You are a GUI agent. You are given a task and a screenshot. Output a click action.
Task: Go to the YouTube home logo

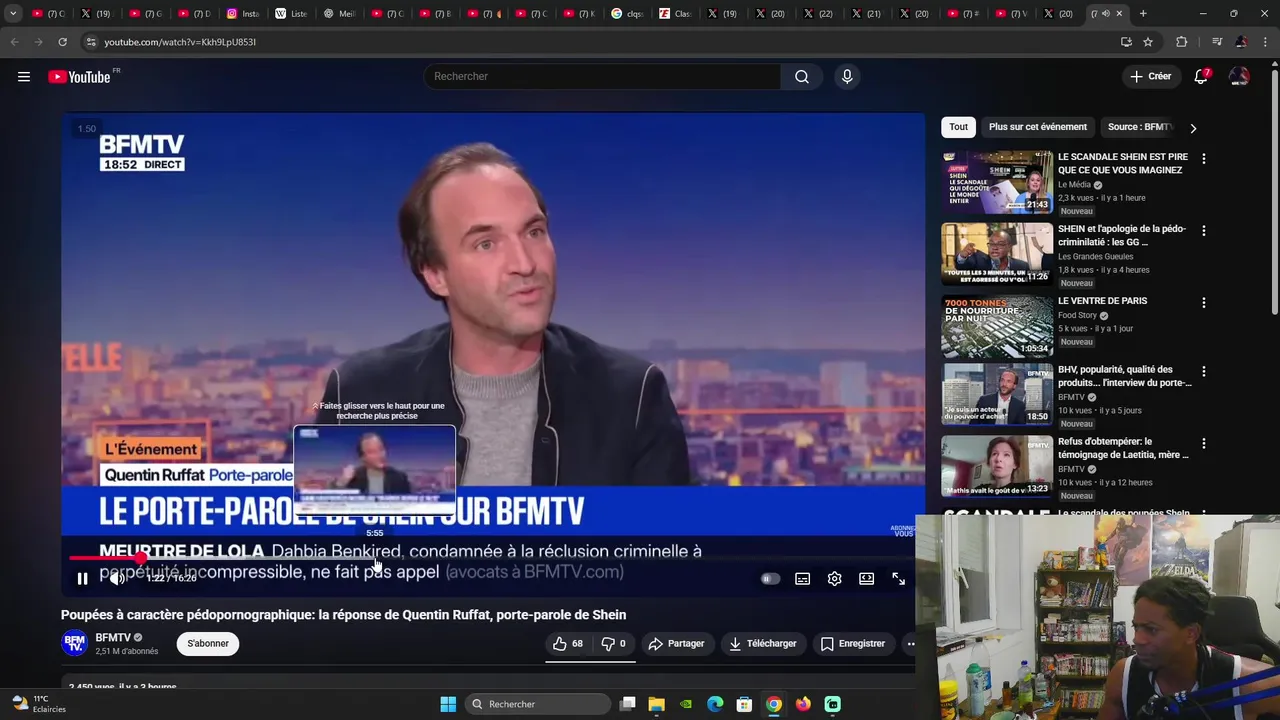click(x=79, y=77)
